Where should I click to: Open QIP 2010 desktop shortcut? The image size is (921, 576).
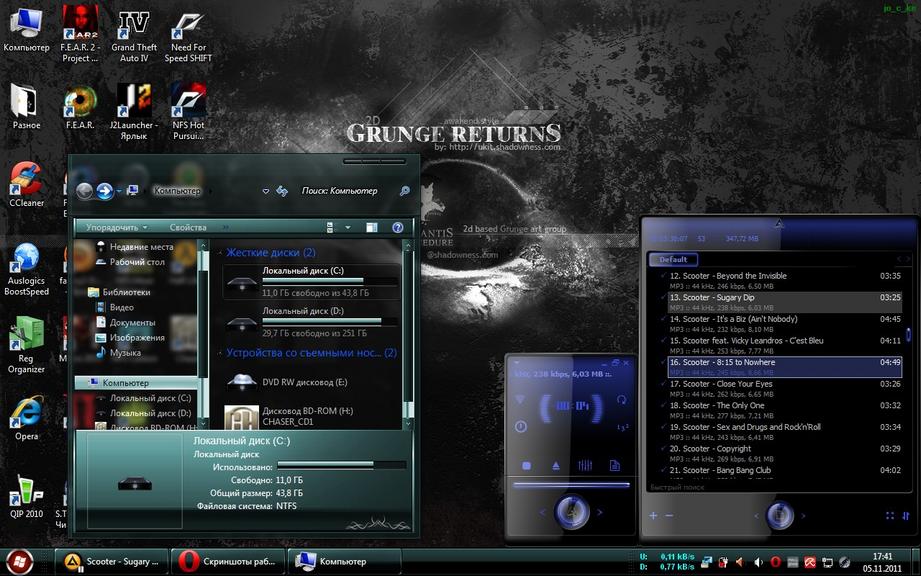[x=26, y=497]
